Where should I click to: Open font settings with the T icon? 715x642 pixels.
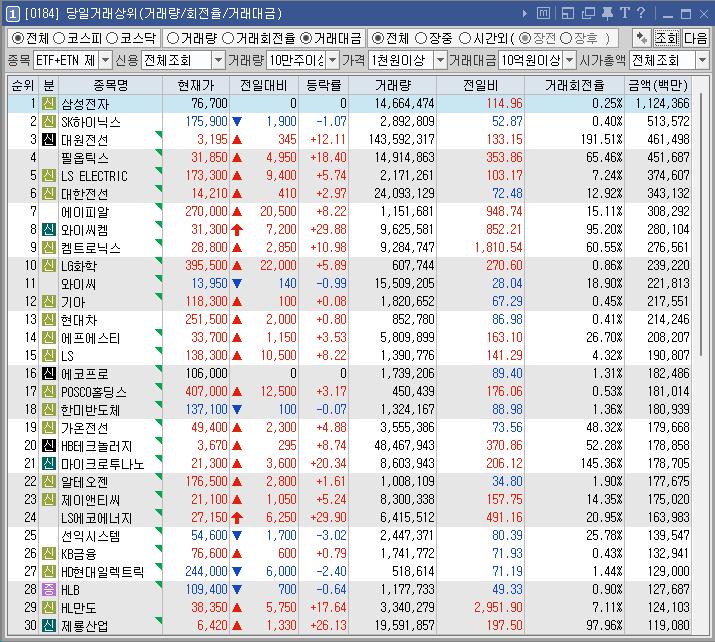tap(624, 13)
